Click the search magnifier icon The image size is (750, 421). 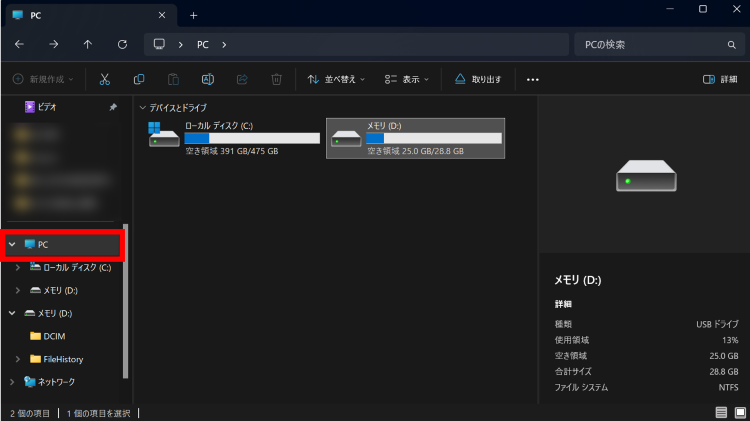tap(731, 44)
